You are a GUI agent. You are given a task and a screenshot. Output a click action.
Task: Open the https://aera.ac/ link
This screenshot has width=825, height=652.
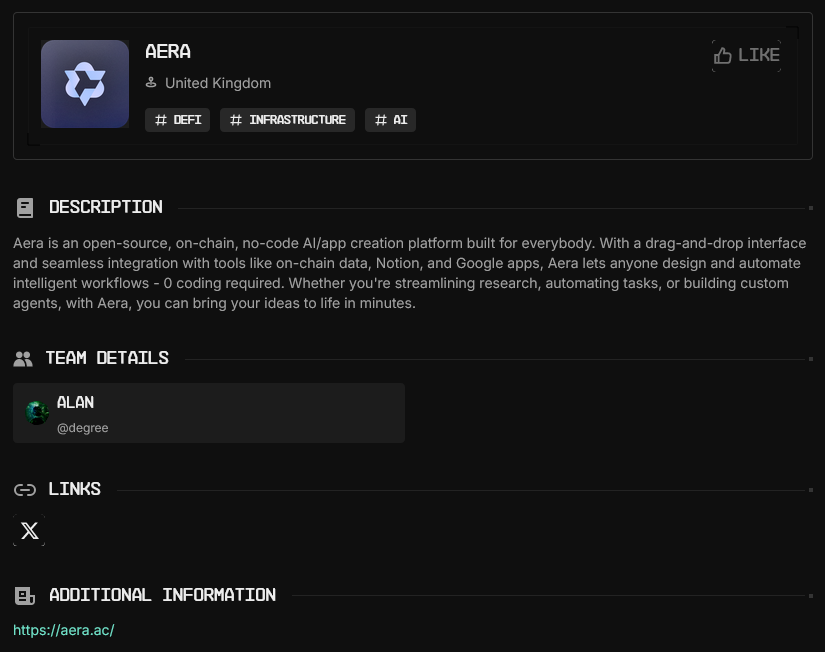[x=64, y=630]
